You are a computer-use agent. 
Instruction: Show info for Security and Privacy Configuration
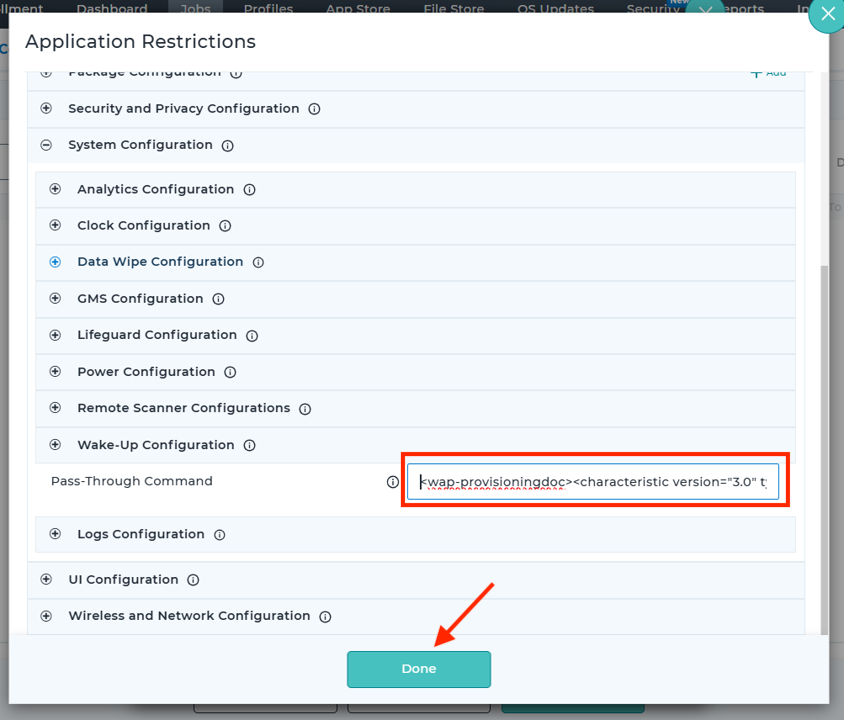tap(314, 109)
